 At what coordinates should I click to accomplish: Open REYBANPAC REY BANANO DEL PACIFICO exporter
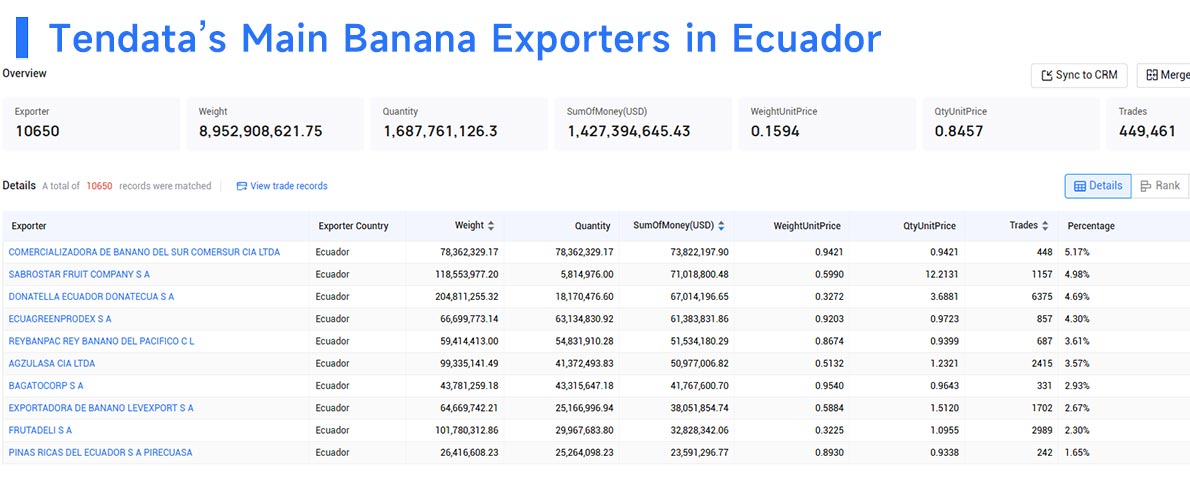click(101, 342)
